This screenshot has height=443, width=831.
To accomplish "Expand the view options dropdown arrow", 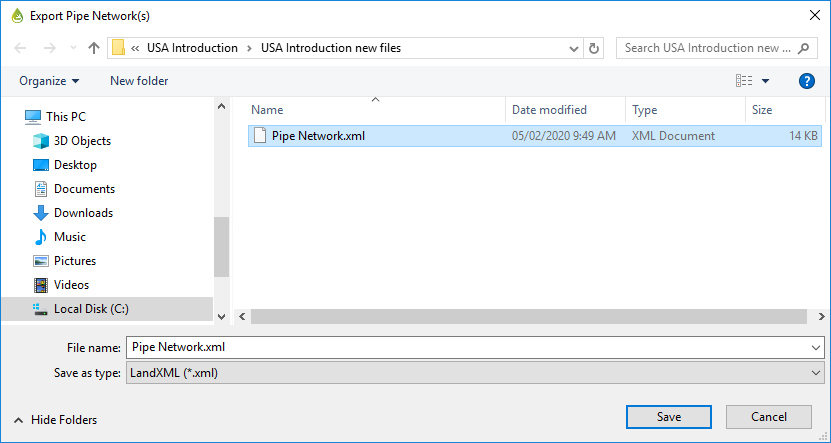I will click(x=766, y=81).
